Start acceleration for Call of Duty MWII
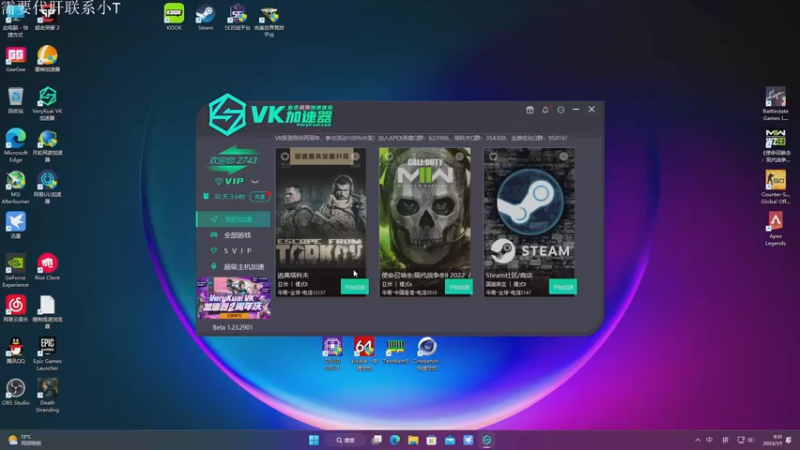Screen dimensions: 800x450 pyautogui.click(x=459, y=287)
